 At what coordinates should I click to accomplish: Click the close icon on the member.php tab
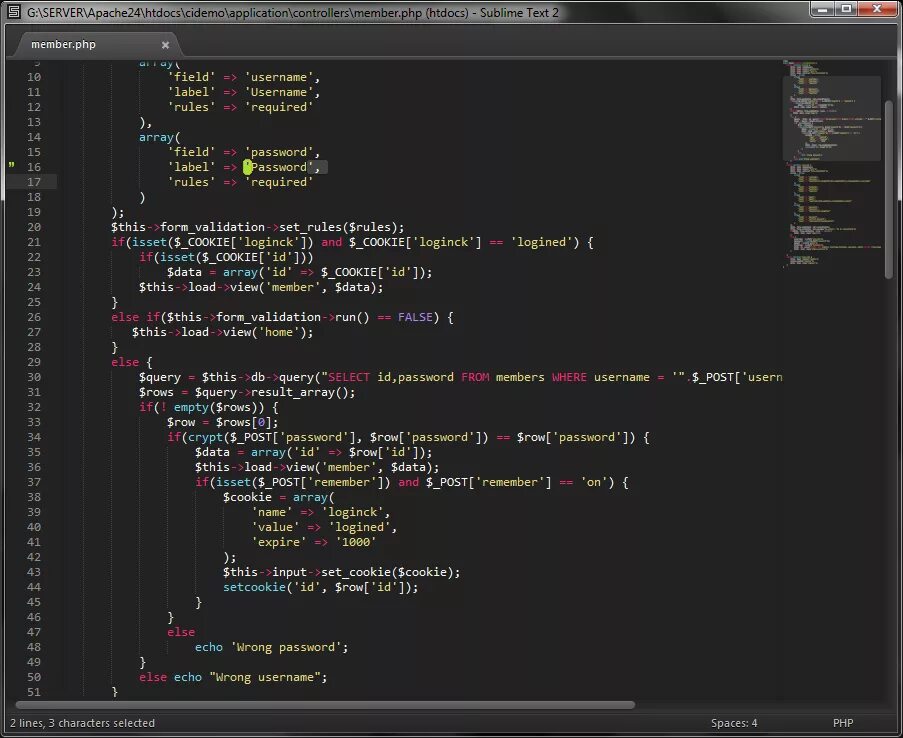(165, 44)
